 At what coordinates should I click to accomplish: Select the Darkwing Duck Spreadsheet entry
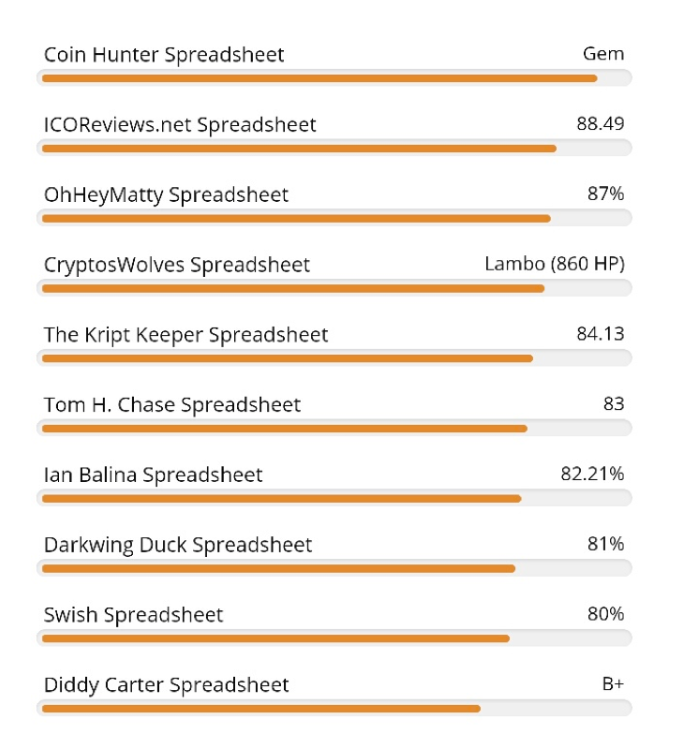click(178, 545)
